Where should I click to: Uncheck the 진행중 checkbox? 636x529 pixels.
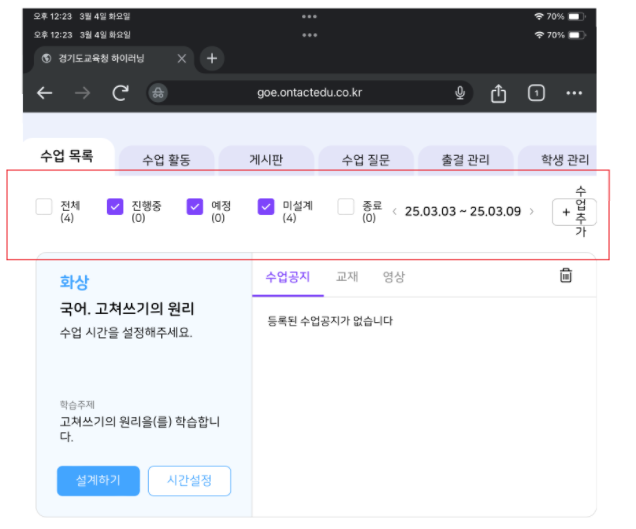point(115,207)
